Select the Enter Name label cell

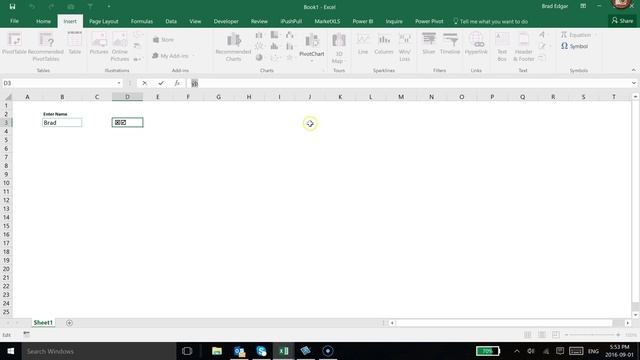click(62, 114)
